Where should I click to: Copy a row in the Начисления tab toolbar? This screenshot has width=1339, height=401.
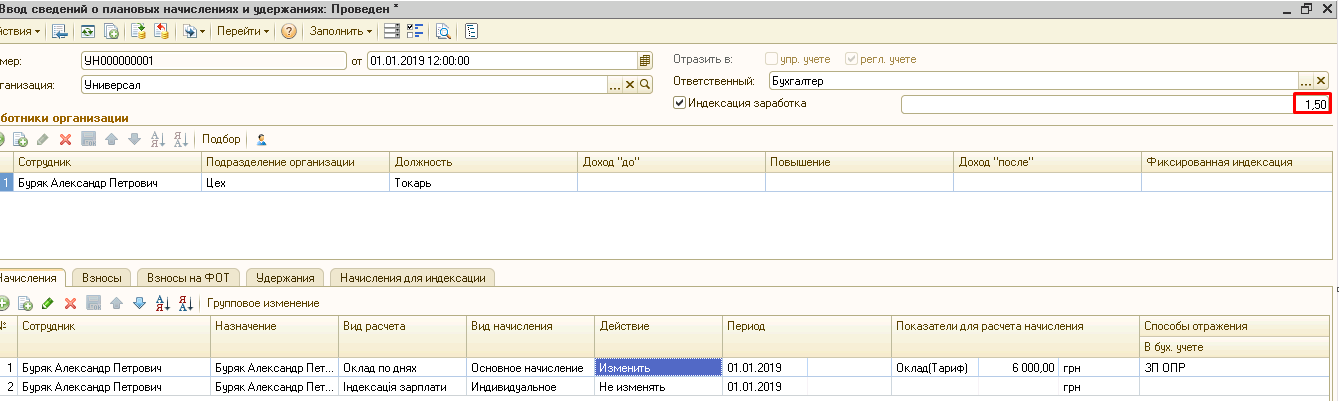[24, 303]
